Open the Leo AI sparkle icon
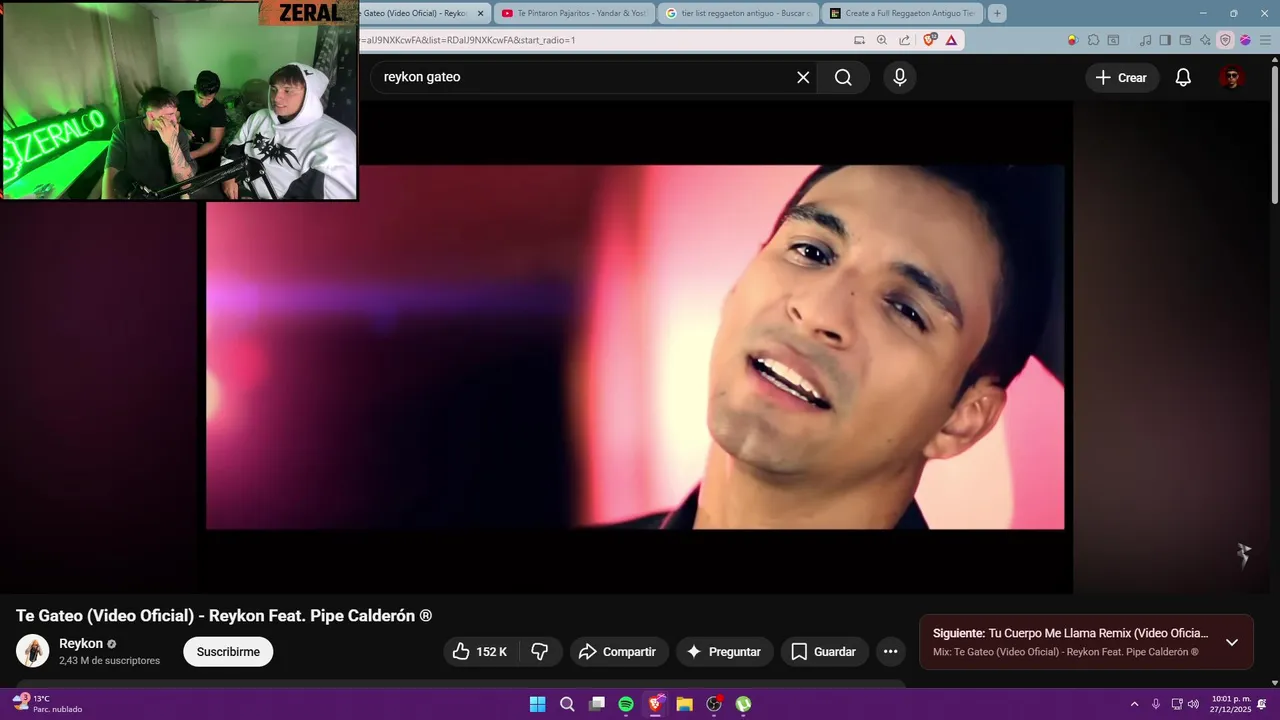 (x=1205, y=40)
